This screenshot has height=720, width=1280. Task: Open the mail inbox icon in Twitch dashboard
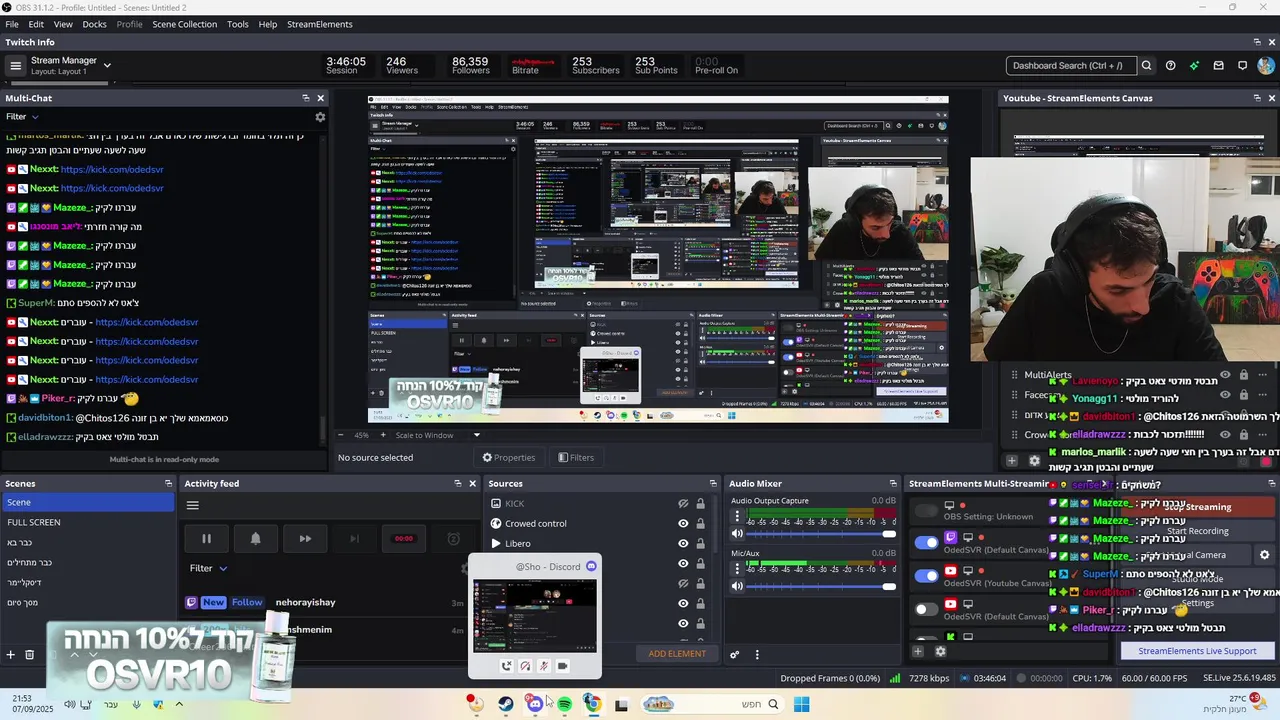point(1218,66)
